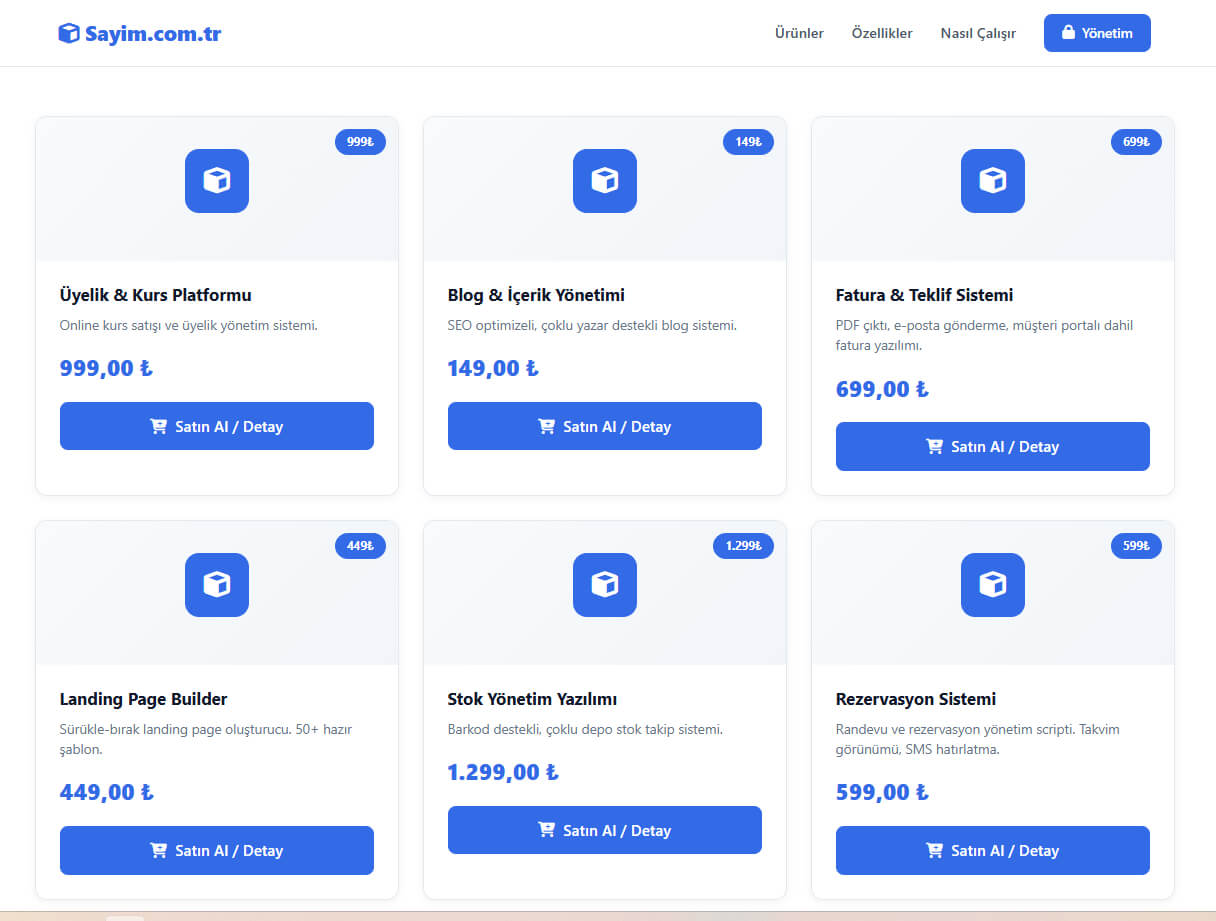
Task: Click the 149₺ price badge
Action: click(748, 142)
